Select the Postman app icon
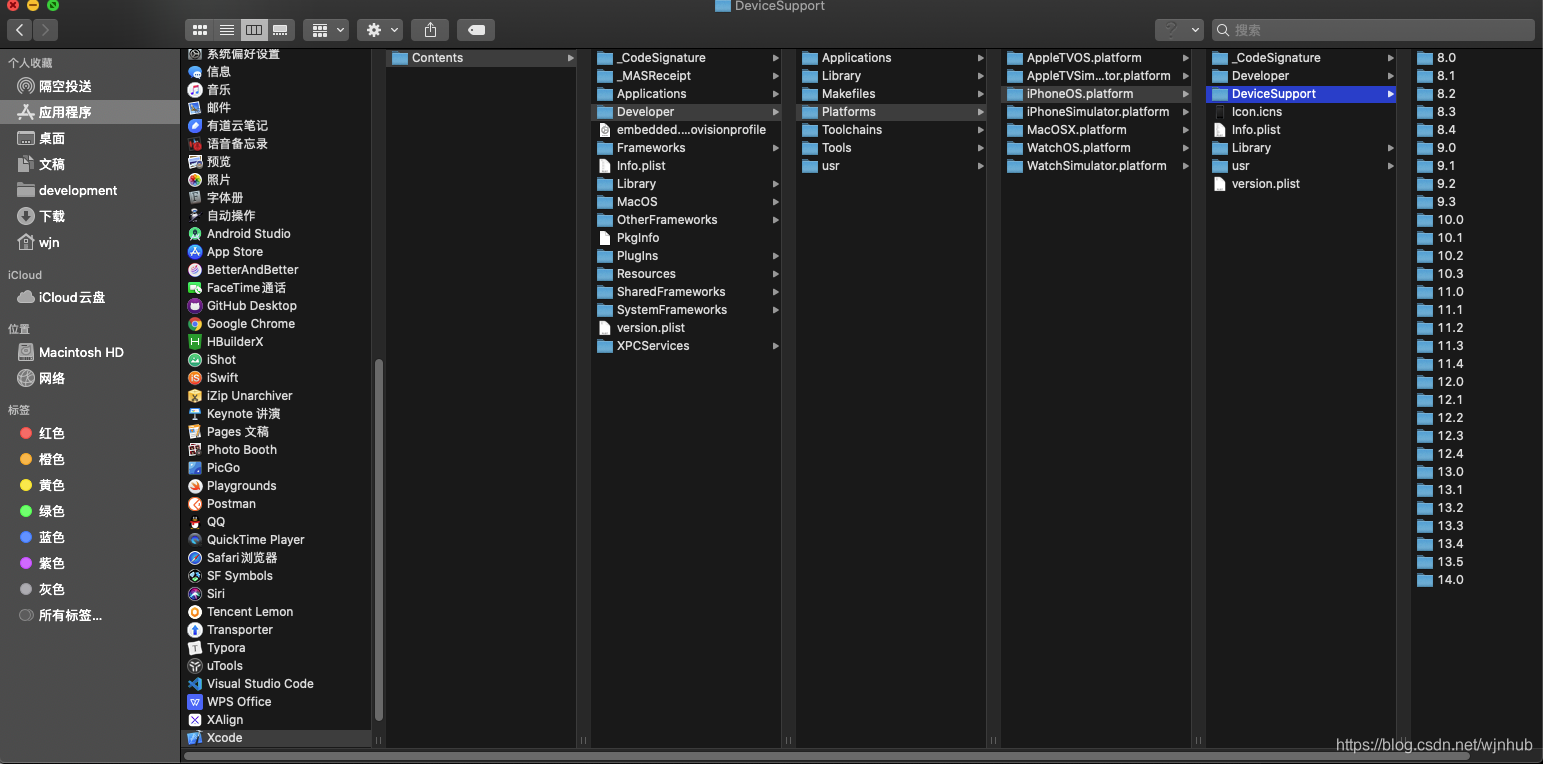The height and width of the screenshot is (764, 1543). click(x=195, y=504)
